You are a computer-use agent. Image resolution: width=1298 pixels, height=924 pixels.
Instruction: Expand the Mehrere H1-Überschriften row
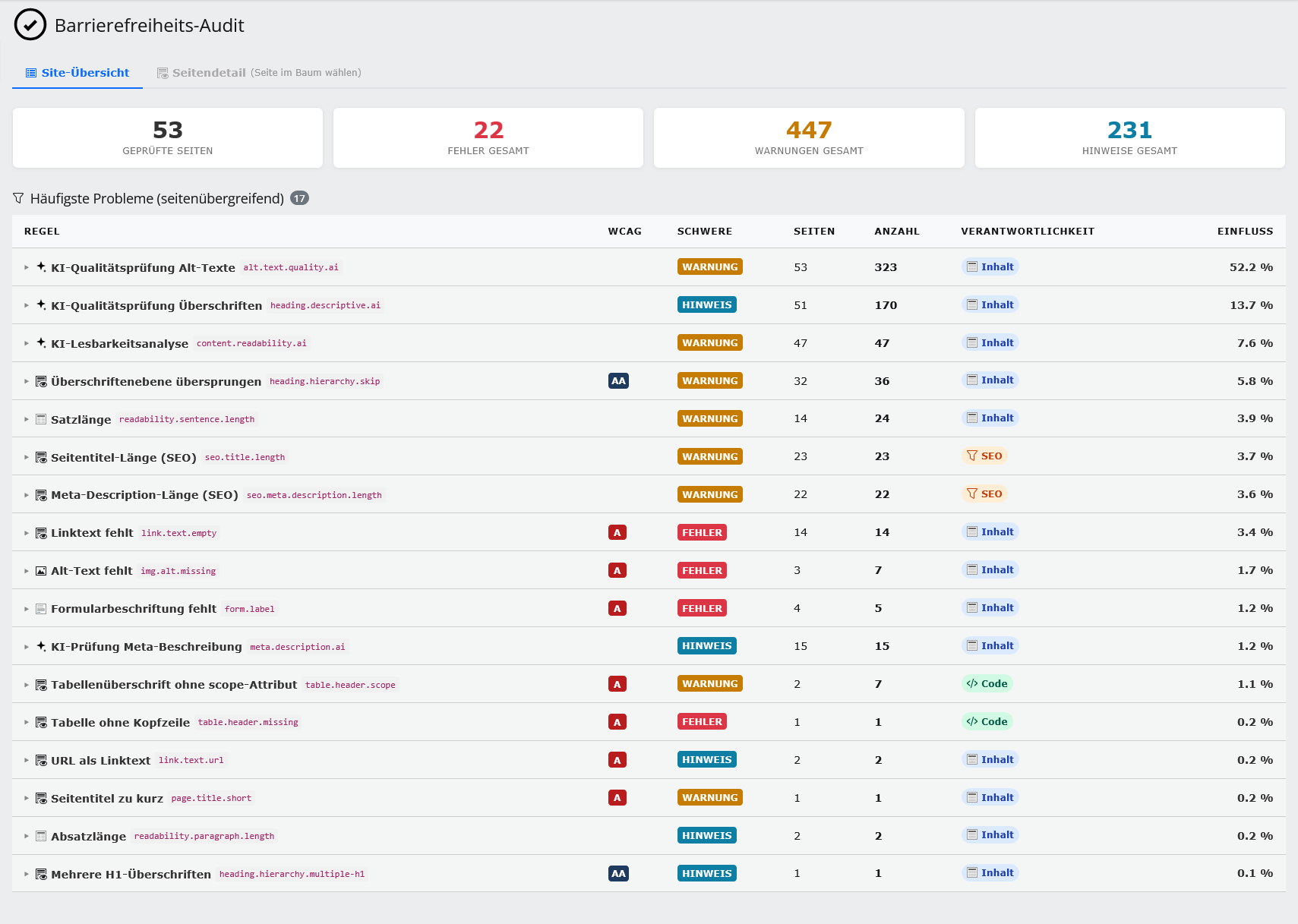(x=26, y=874)
